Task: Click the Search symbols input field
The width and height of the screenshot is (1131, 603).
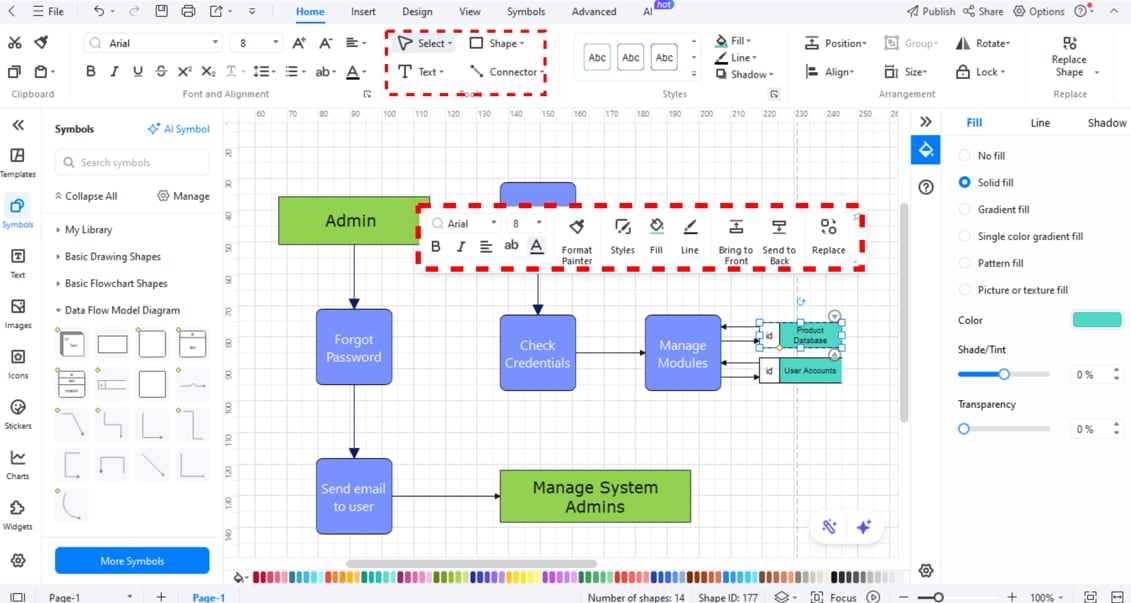Action: (x=132, y=162)
